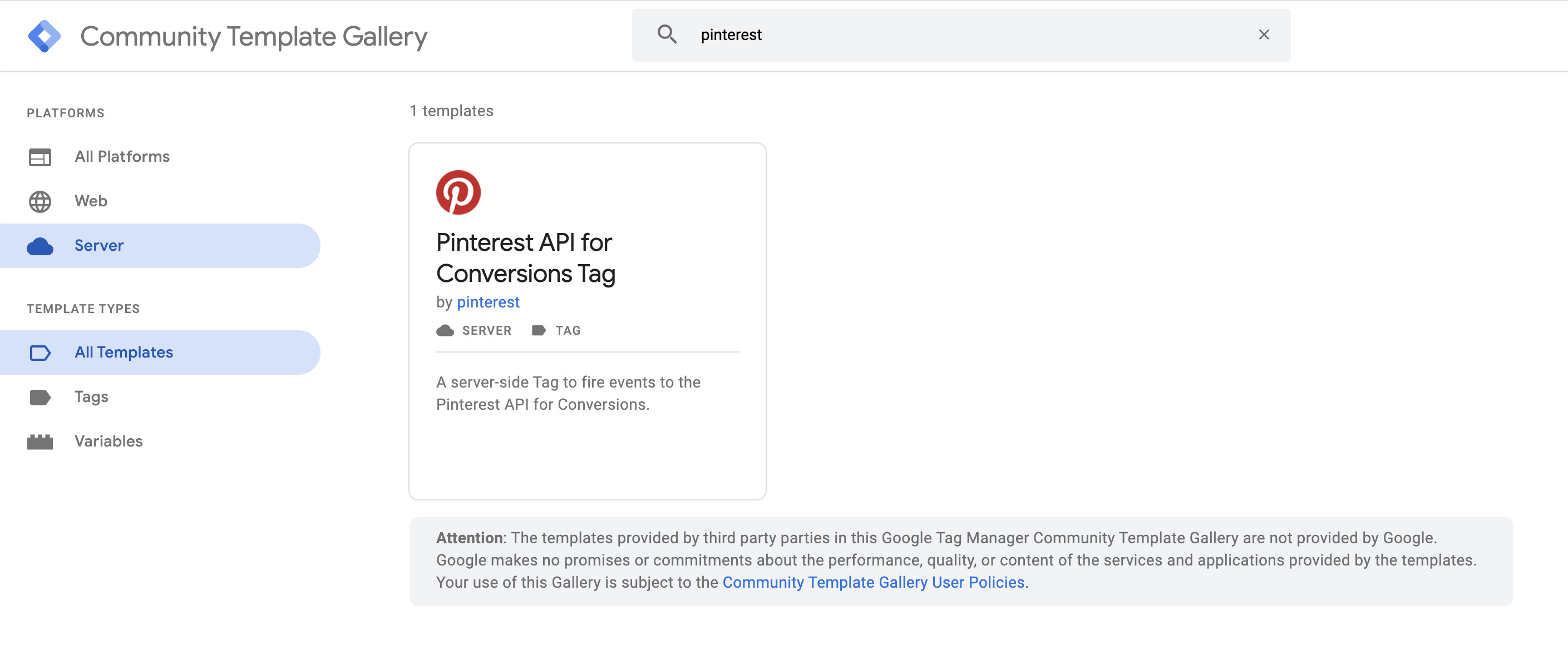Click the Google Tag Manager logo
Screen dimensions: 1568x645
point(45,36)
